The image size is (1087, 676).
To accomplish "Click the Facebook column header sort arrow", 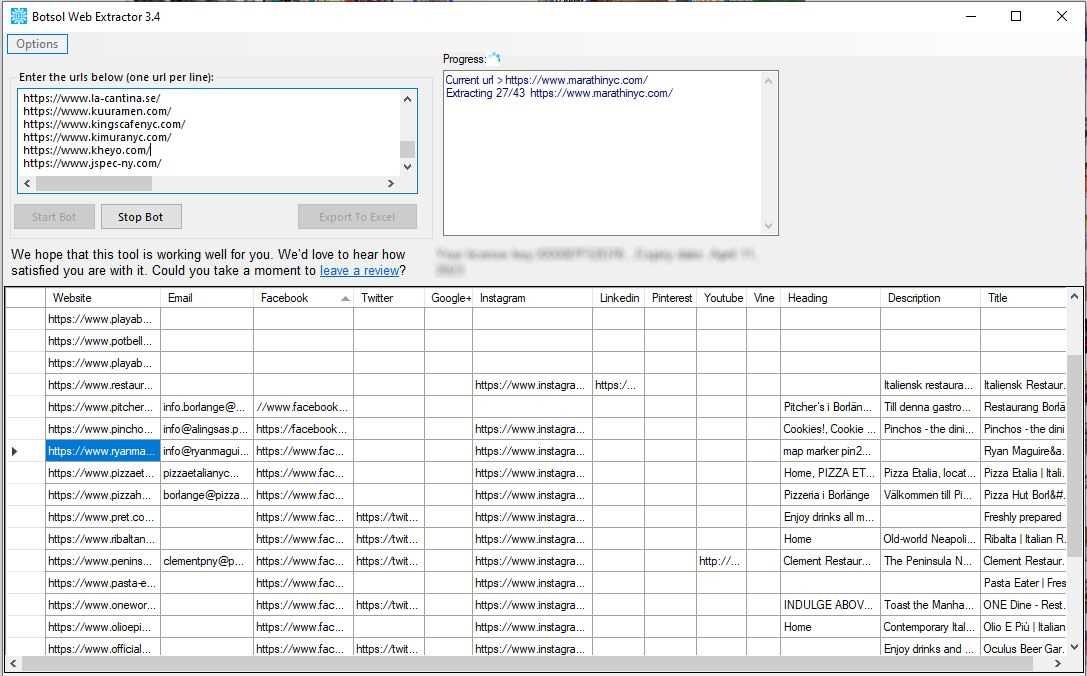I will pos(345,299).
